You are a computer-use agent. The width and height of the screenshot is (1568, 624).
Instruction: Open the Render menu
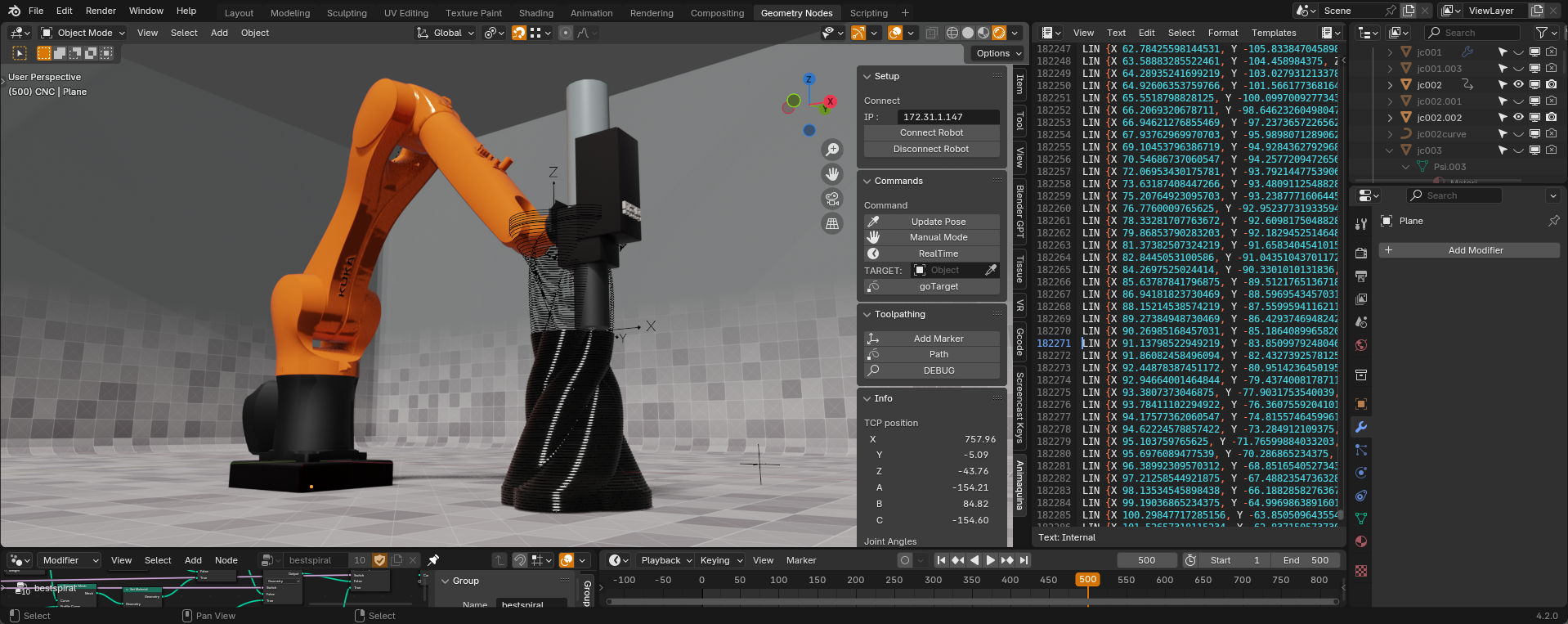pyautogui.click(x=101, y=11)
